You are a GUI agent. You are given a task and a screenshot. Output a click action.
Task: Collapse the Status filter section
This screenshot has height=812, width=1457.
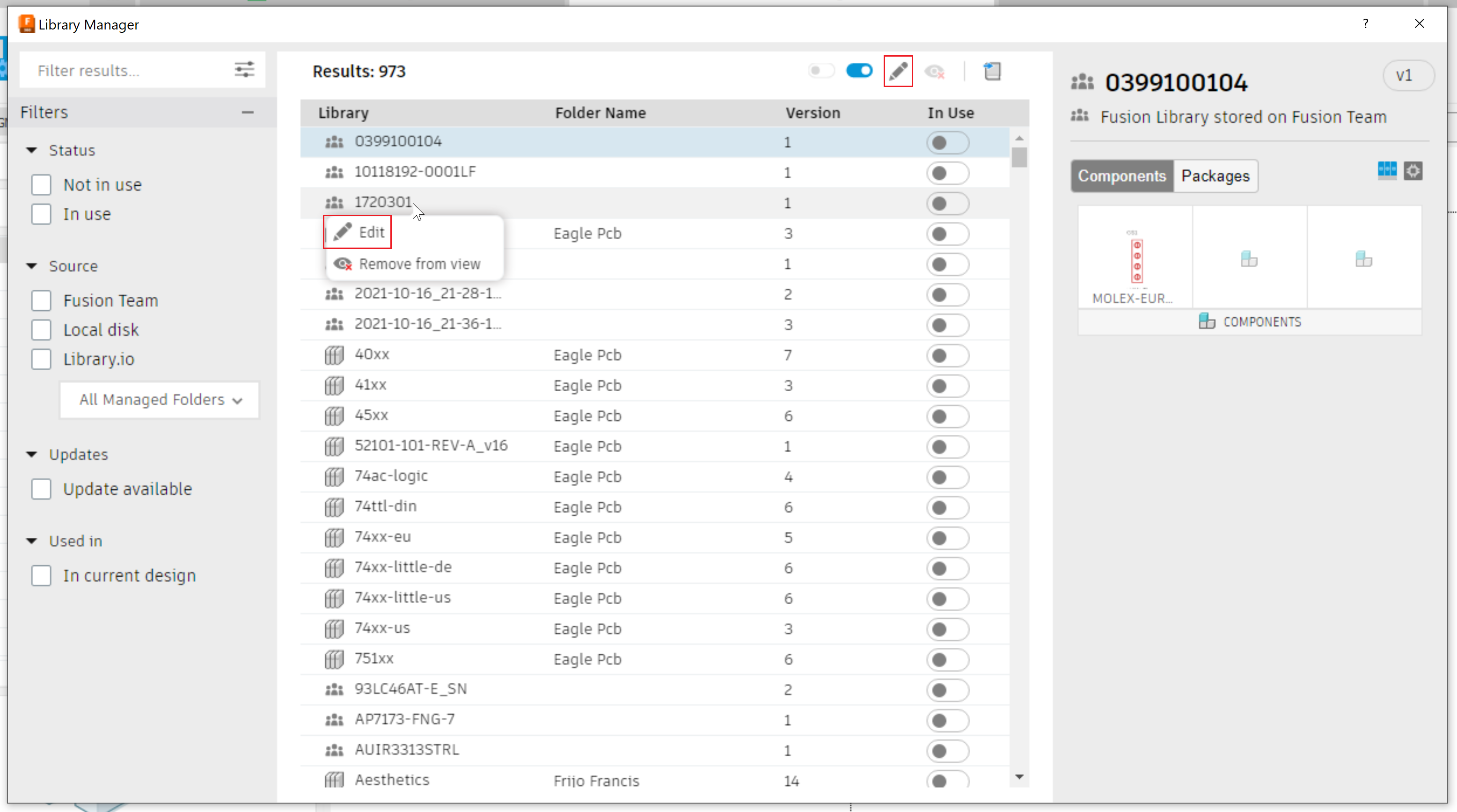pyautogui.click(x=32, y=150)
